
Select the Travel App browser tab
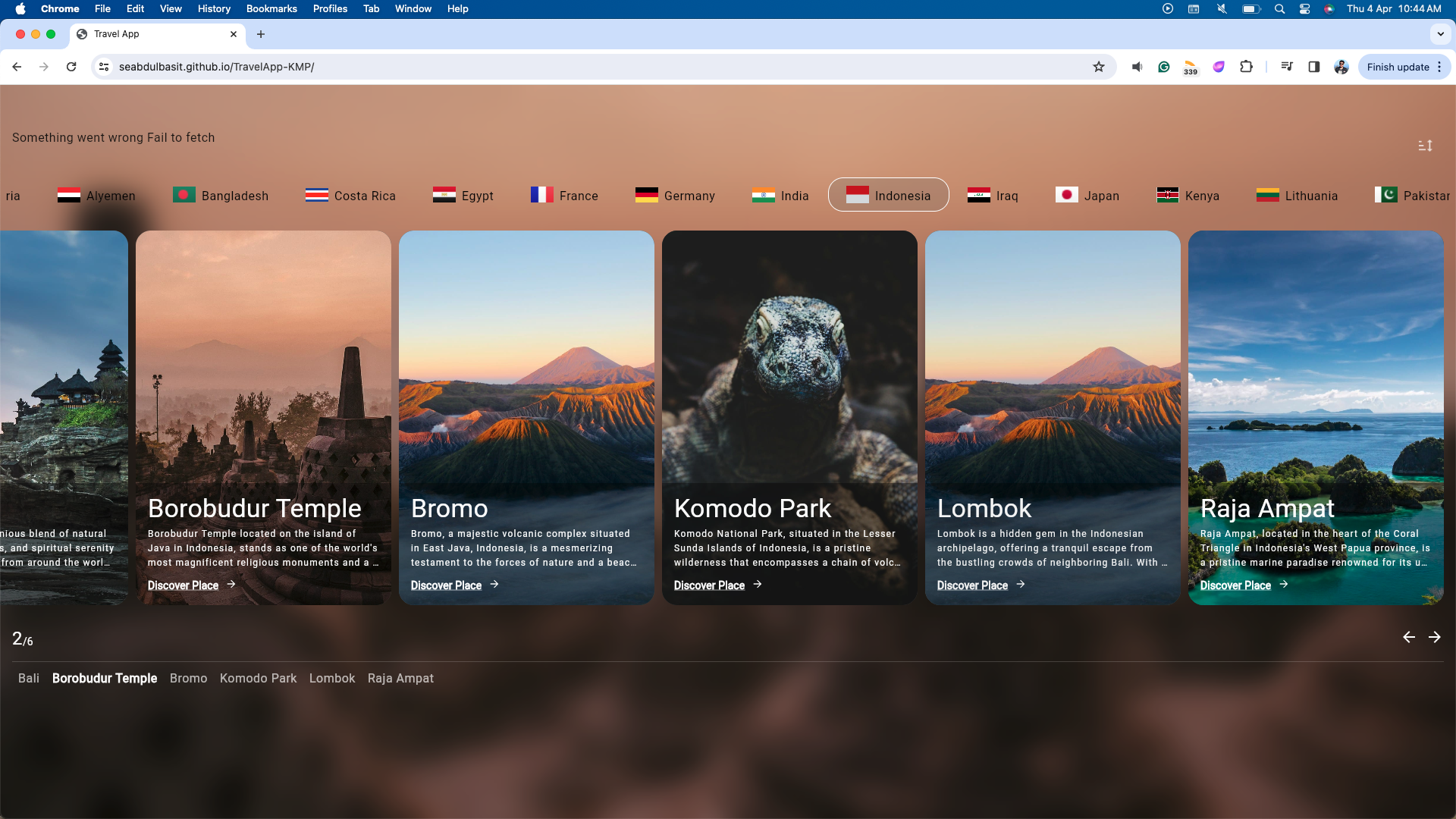[157, 34]
